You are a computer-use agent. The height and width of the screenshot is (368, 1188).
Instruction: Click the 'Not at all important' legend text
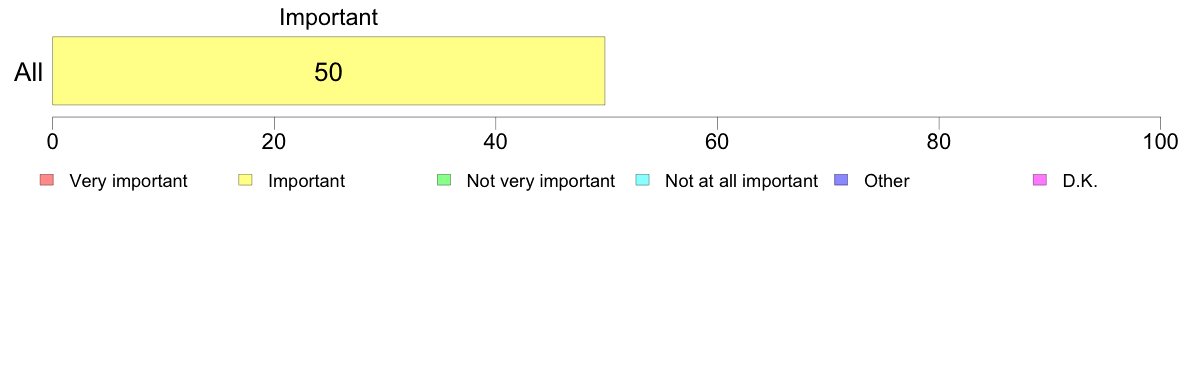pyautogui.click(x=741, y=181)
